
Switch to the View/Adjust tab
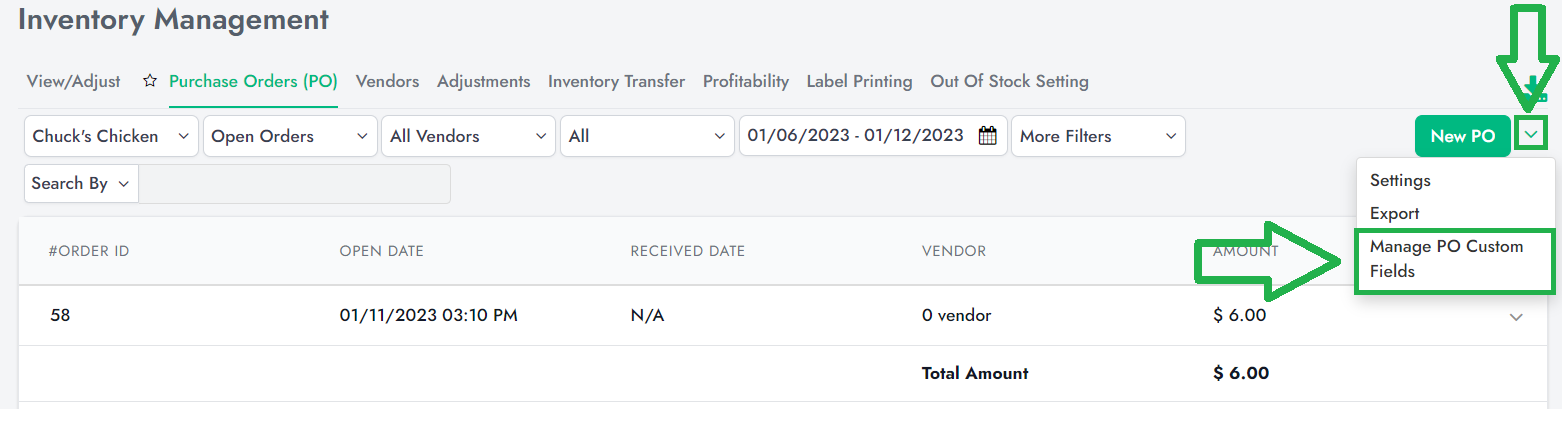click(x=73, y=81)
